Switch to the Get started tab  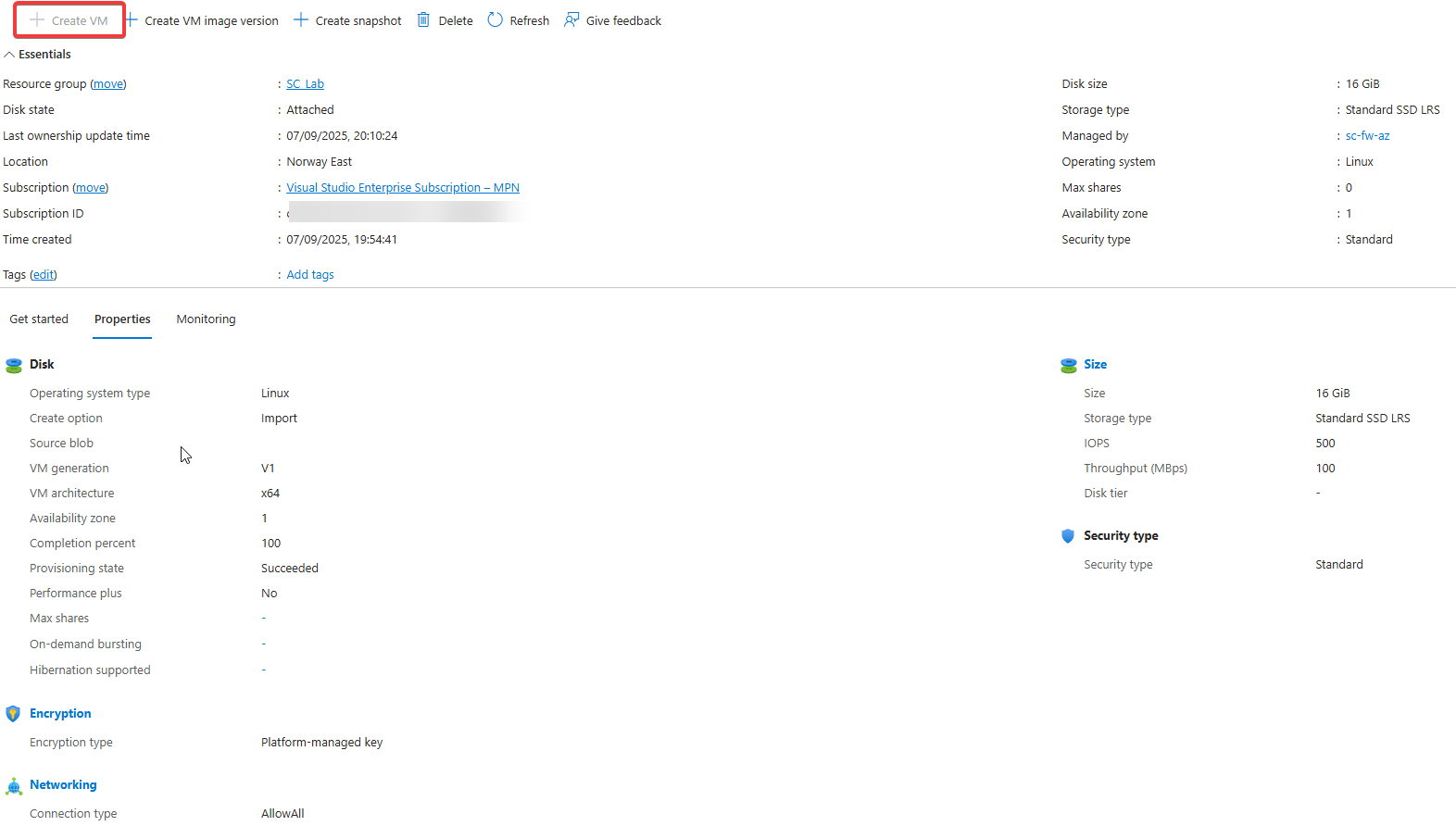point(39,319)
